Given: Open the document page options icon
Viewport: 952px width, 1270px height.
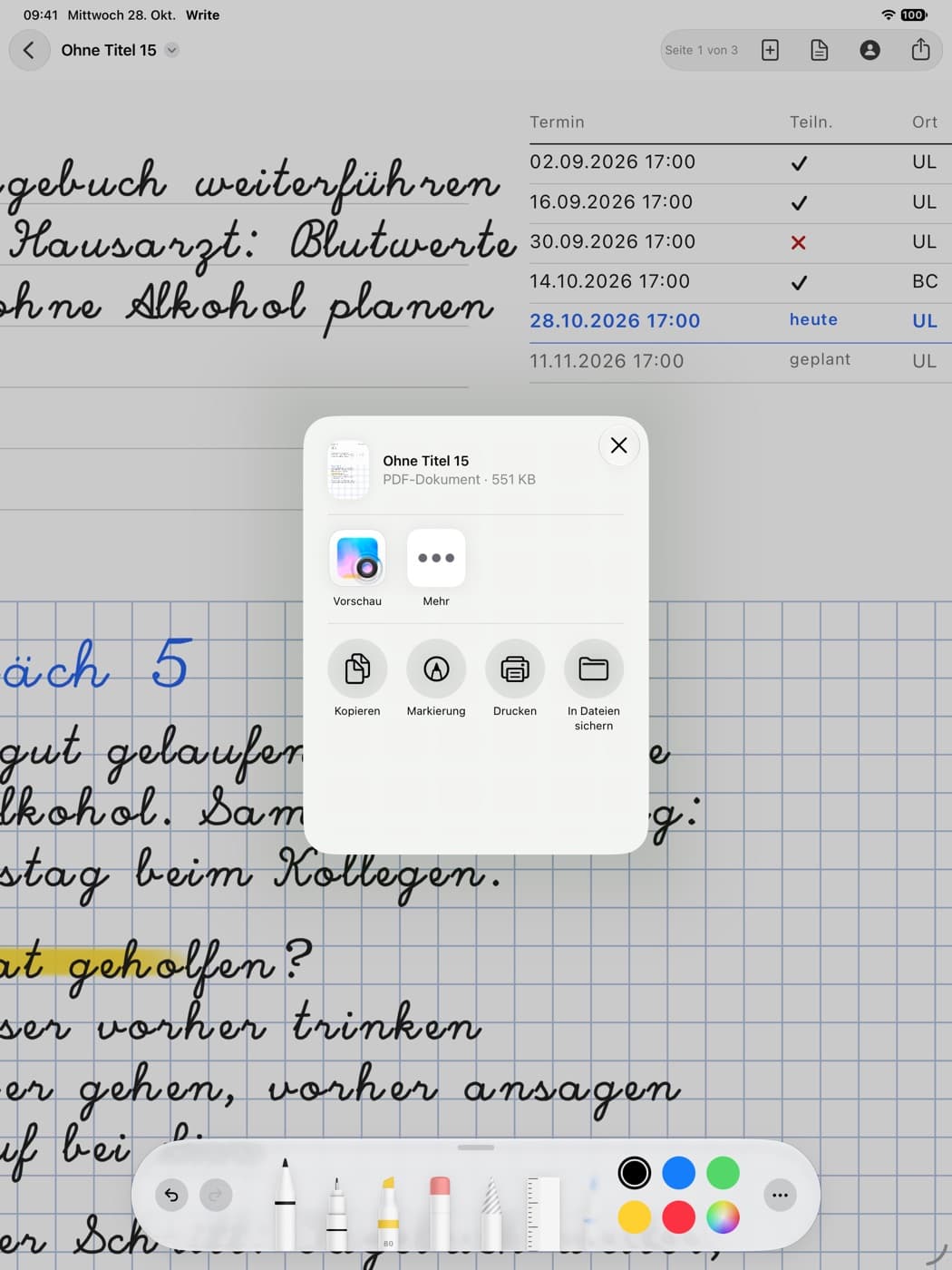Looking at the screenshot, I should point(819,51).
